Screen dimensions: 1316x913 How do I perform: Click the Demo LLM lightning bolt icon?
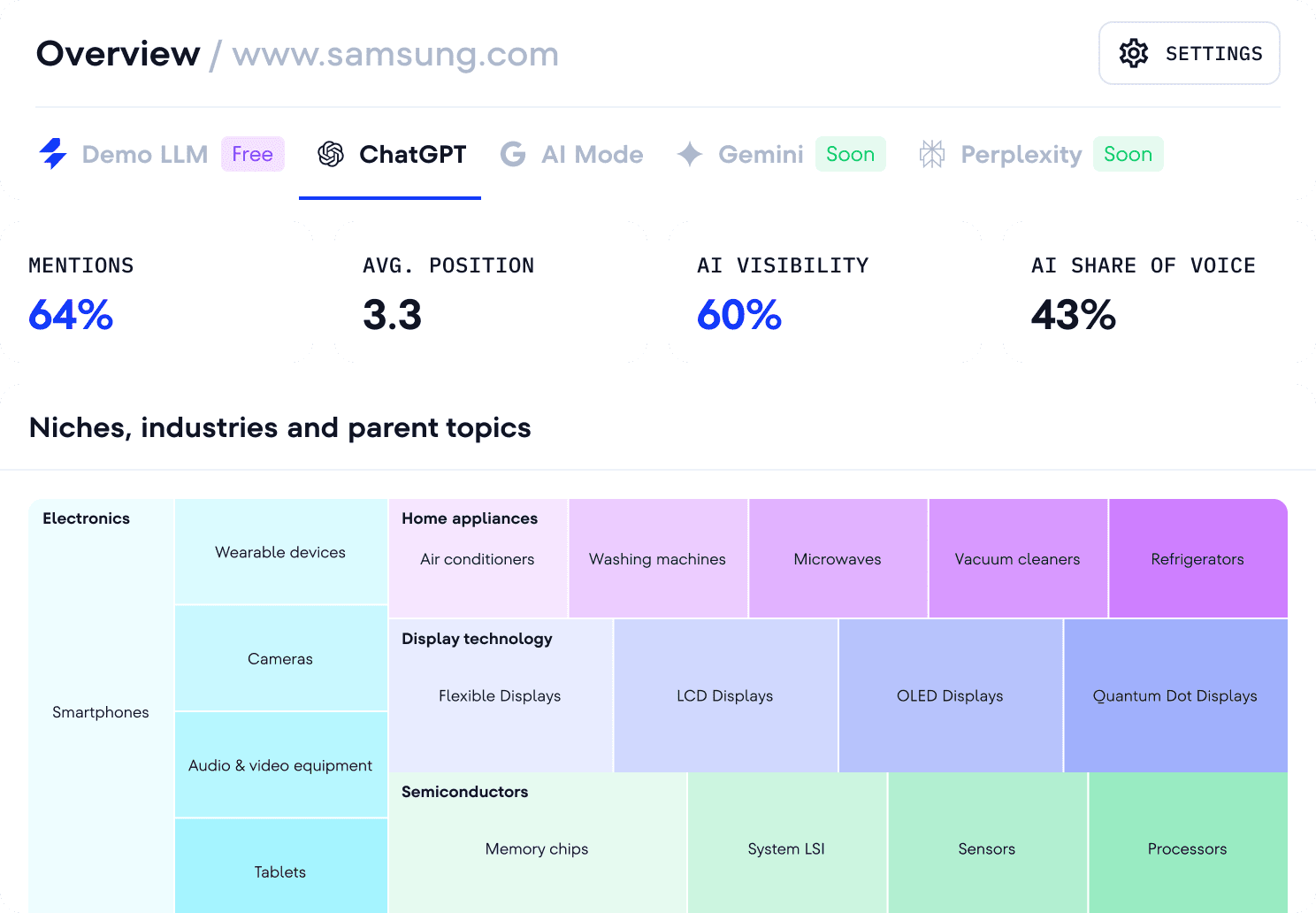coord(53,154)
